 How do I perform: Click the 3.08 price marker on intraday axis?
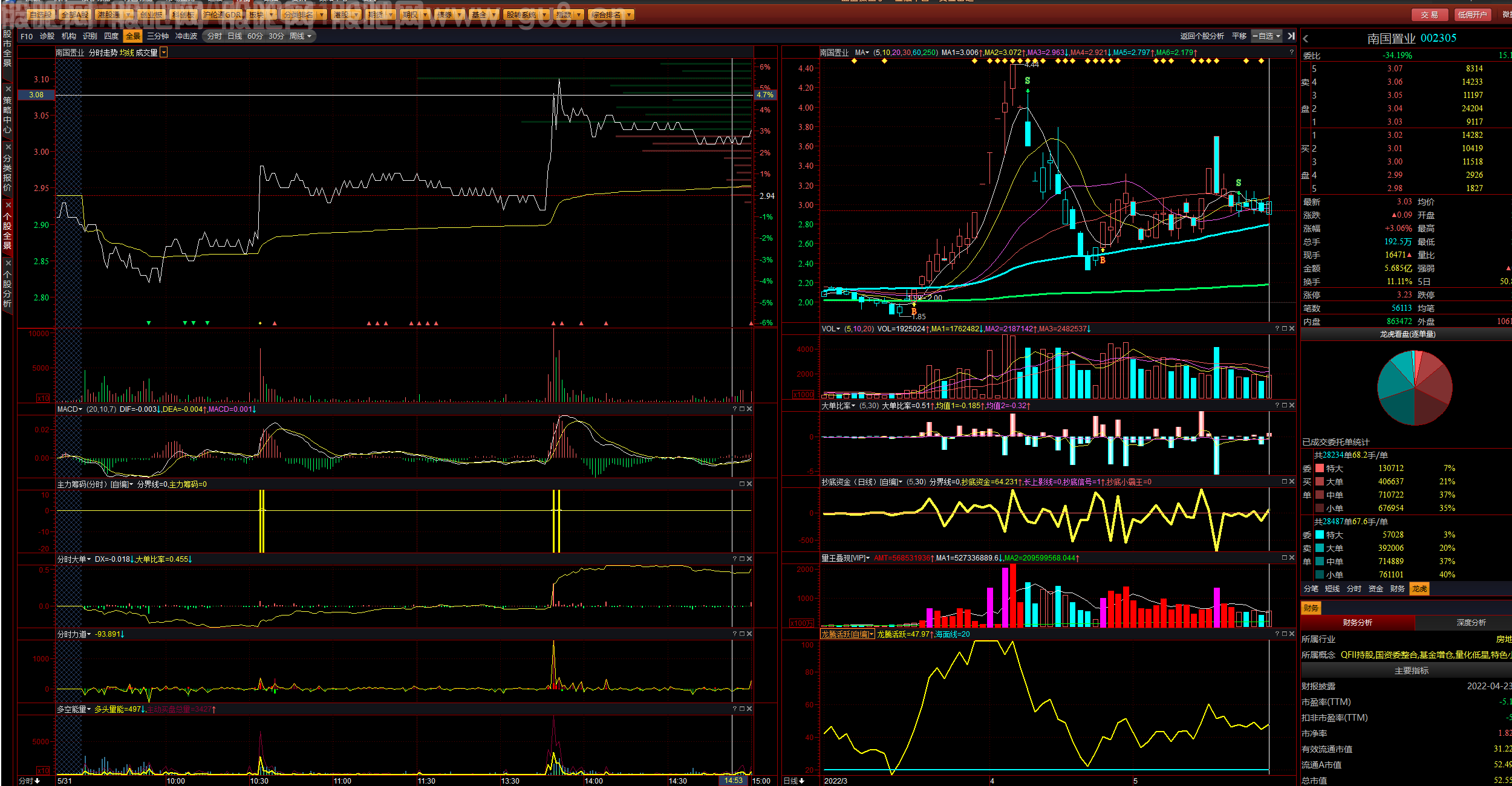tap(36, 95)
